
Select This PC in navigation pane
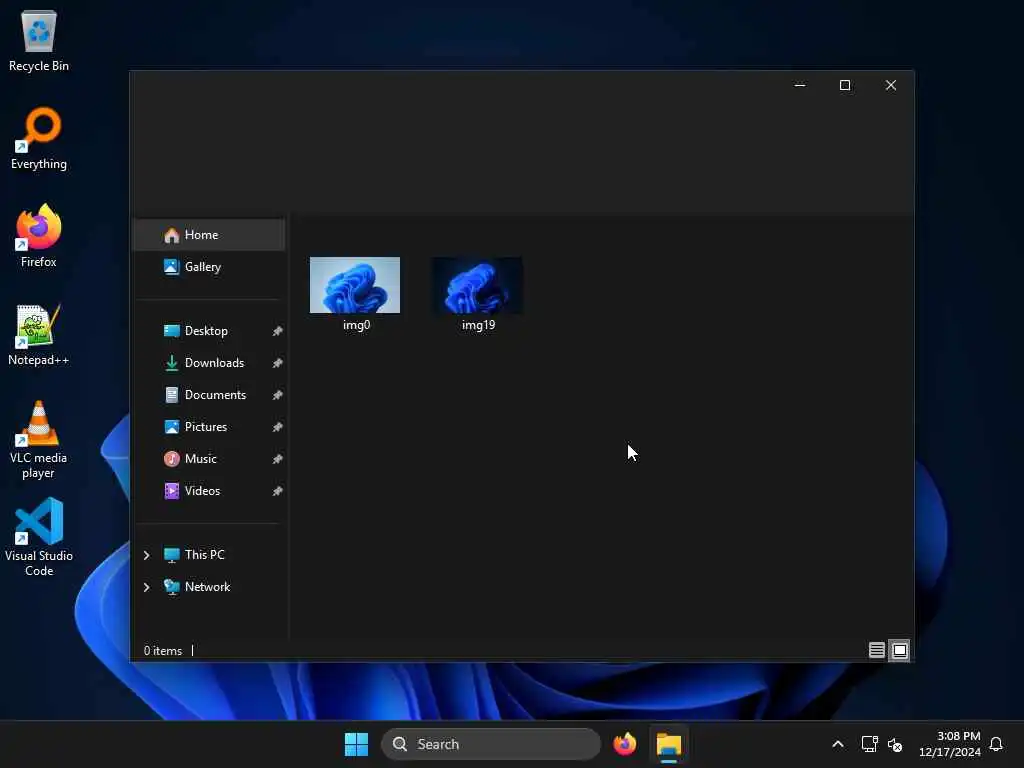pyautogui.click(x=194, y=555)
